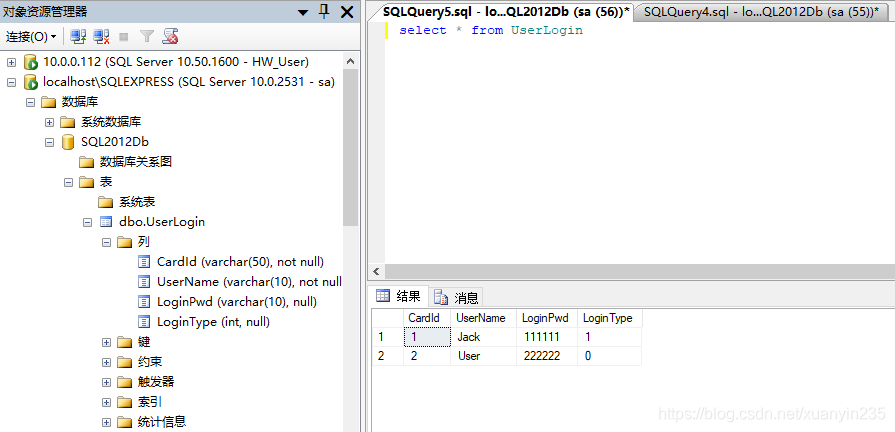Select the 系统表 folder icon
Viewport: 895px width, 432px height.
[106, 202]
